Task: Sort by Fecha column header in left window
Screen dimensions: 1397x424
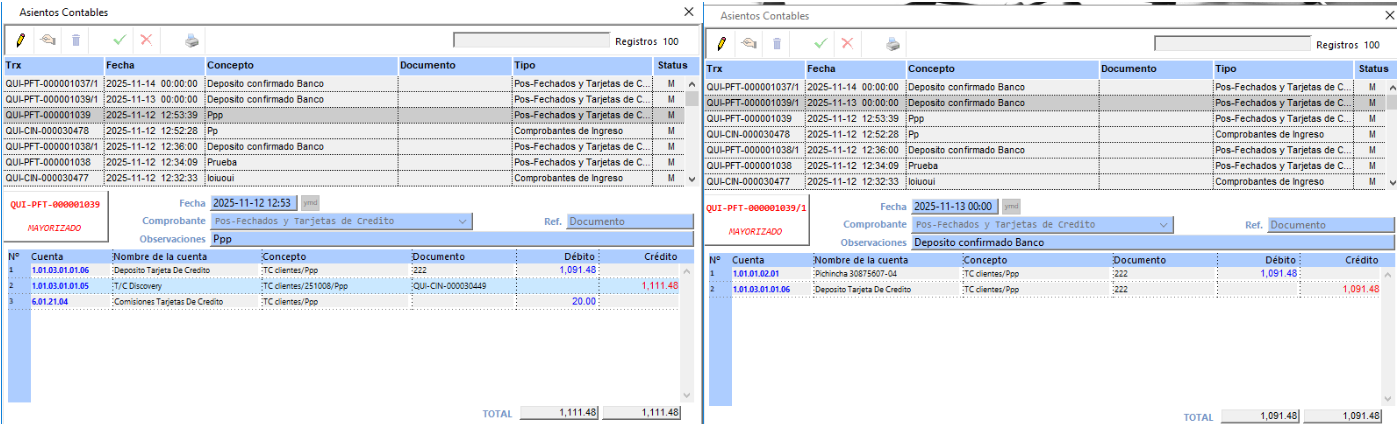Action: [154, 65]
